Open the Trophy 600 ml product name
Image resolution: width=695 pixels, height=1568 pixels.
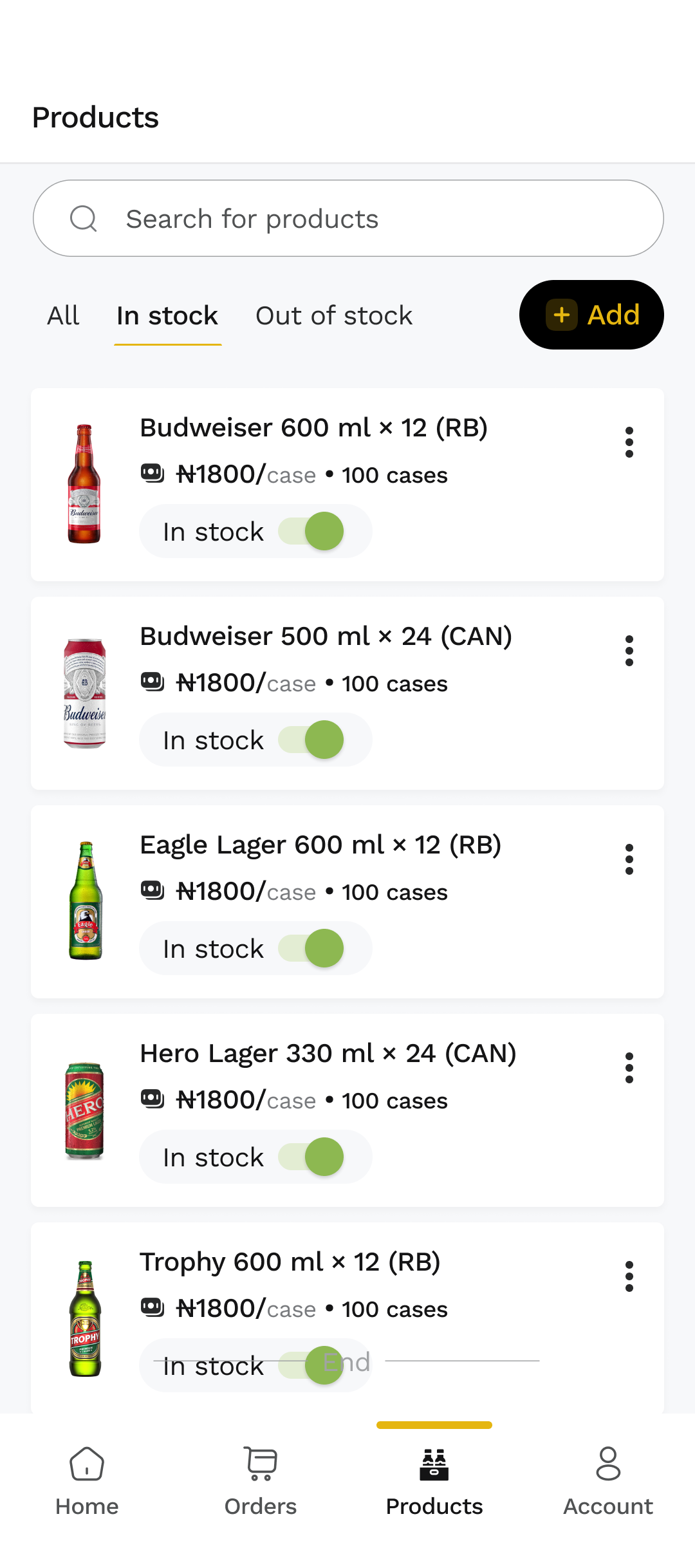290,1262
